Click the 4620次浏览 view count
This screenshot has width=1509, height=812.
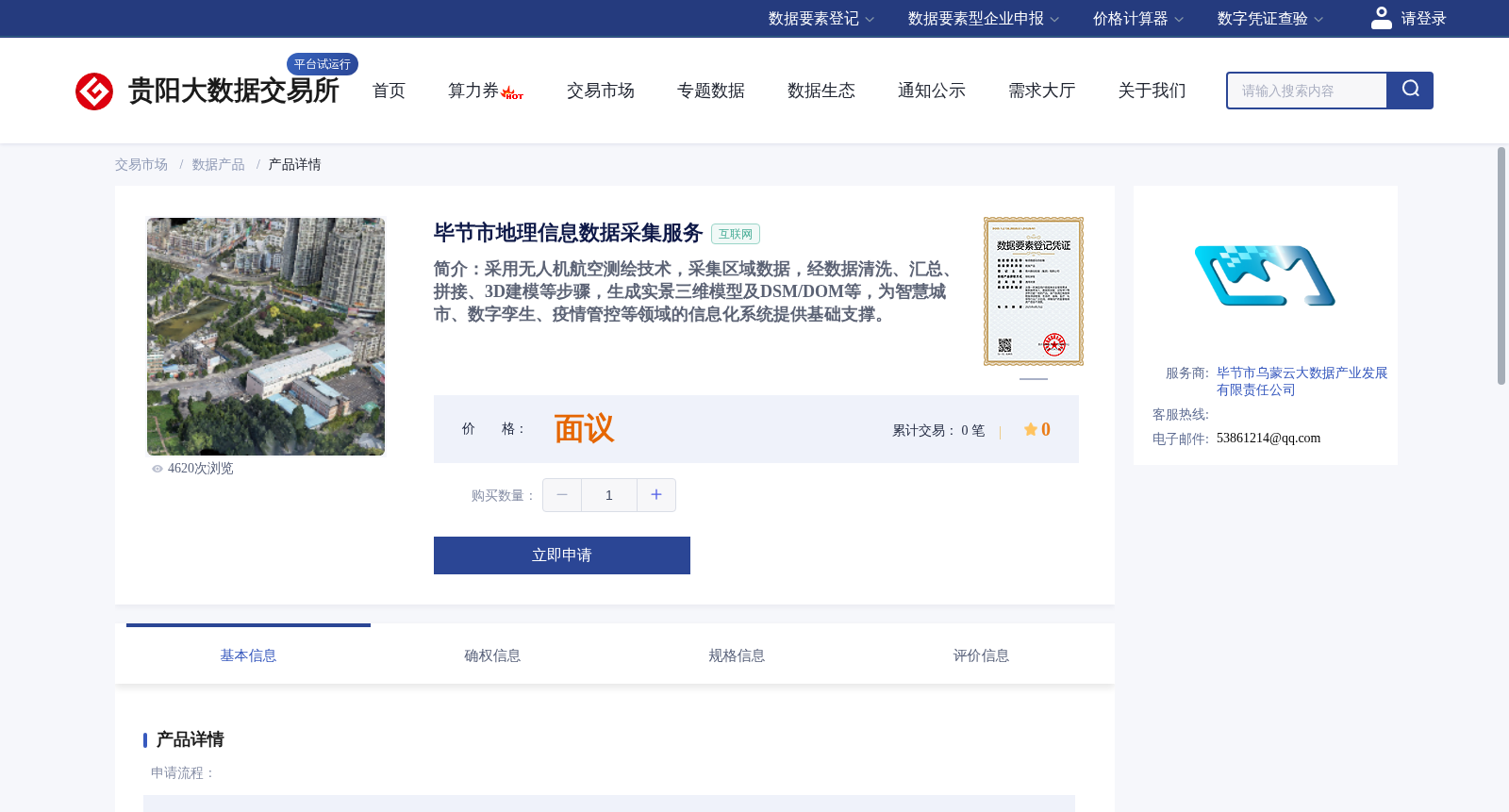click(x=200, y=469)
